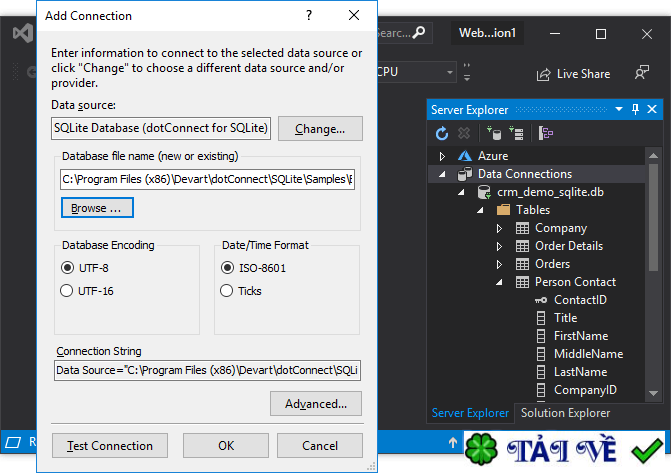Click the Connect to Database icon
This screenshot has height=473, width=671.
pos(494,134)
